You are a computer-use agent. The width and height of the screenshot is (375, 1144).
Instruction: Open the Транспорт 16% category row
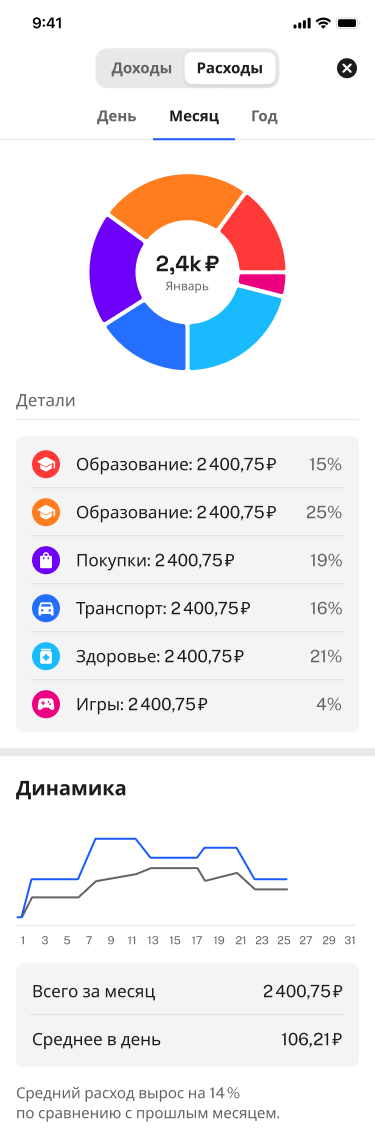coord(188,608)
